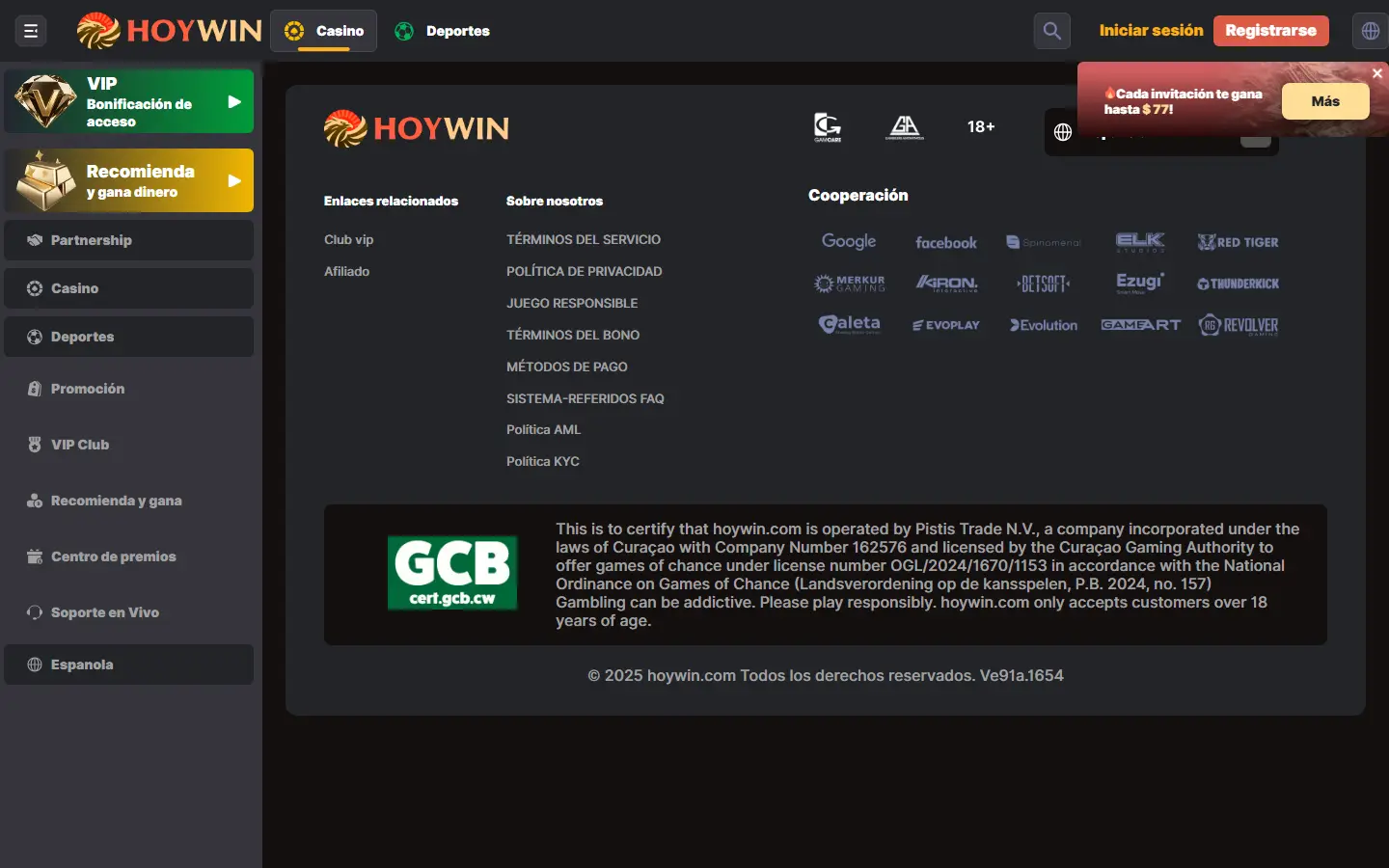Click the Merkur Gaming provider logo

pos(849,284)
